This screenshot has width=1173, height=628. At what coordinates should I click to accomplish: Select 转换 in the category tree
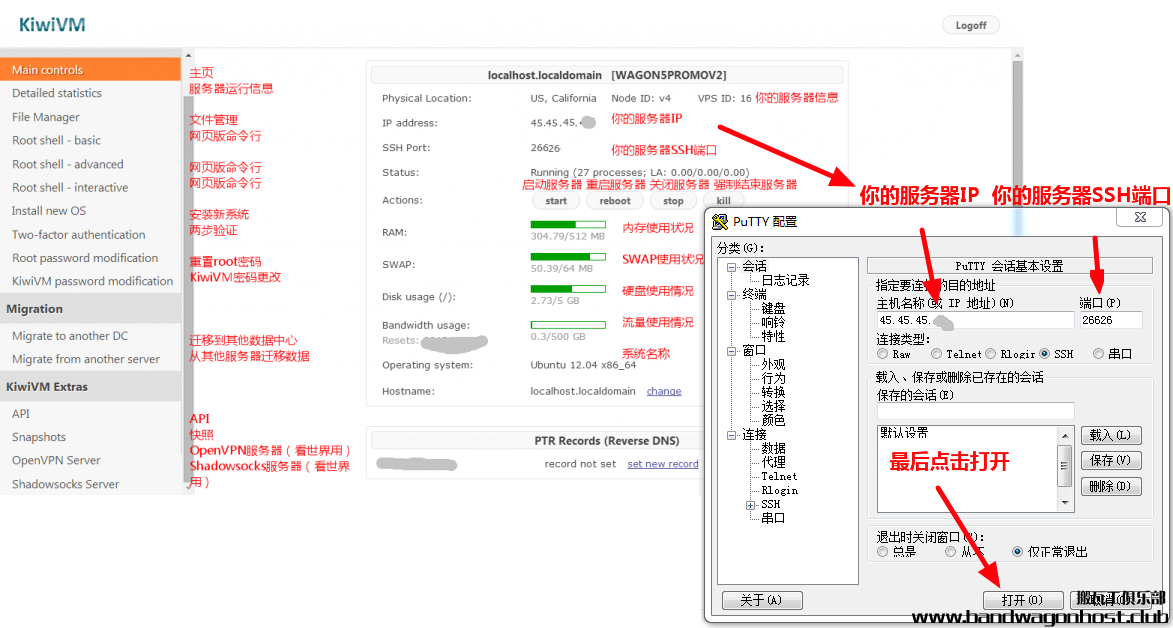[x=774, y=393]
